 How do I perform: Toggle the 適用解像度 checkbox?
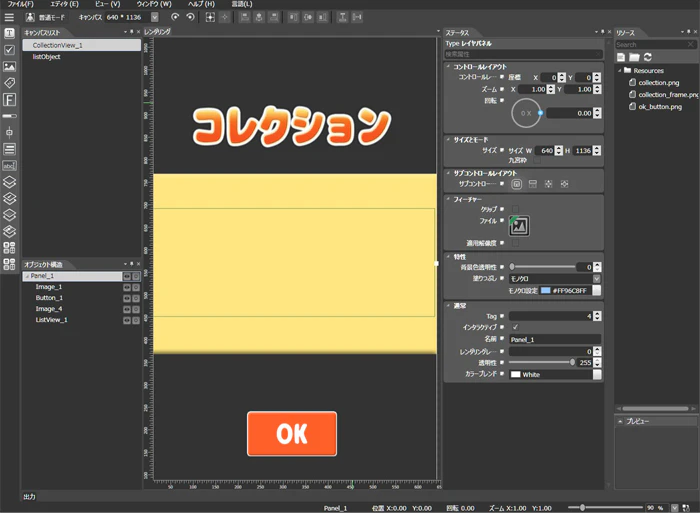tap(515, 243)
